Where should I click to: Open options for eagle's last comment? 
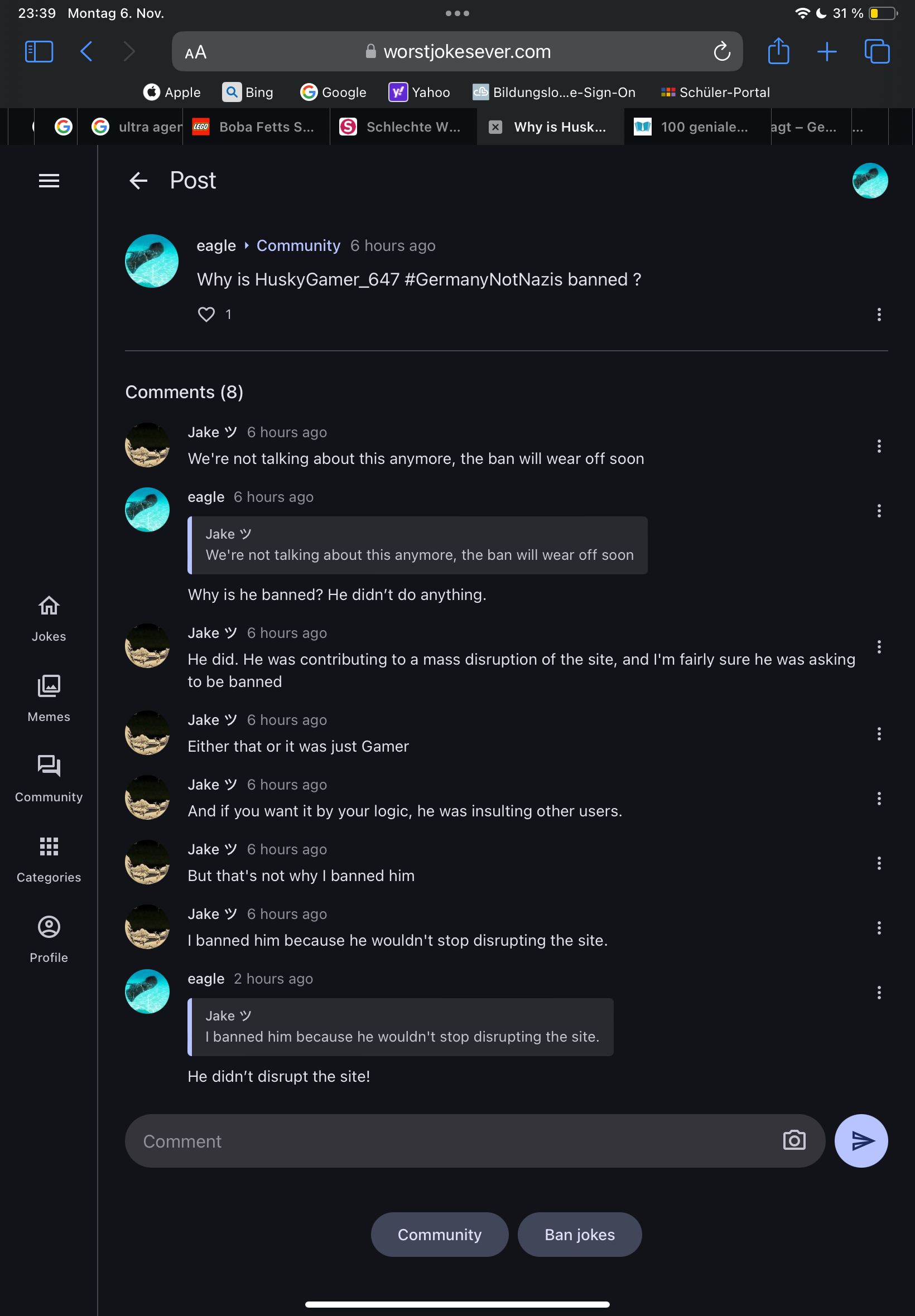[879, 993]
